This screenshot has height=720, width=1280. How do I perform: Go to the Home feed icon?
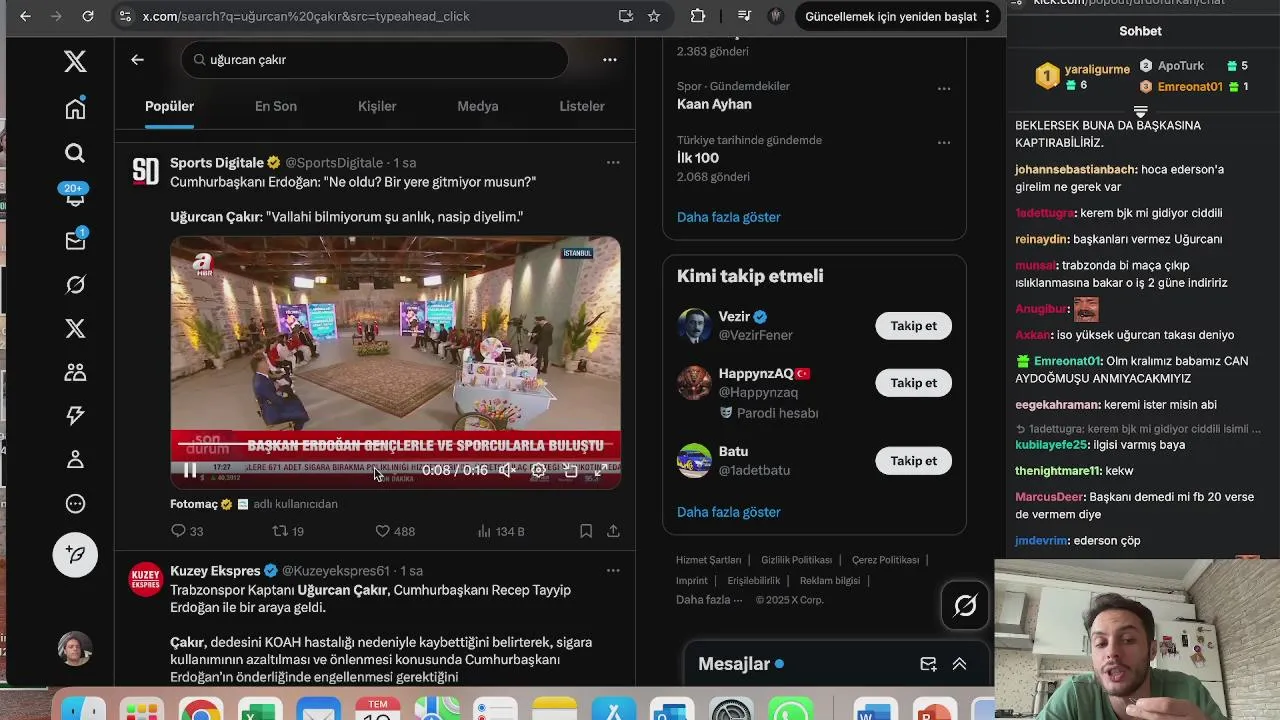pyautogui.click(x=75, y=108)
